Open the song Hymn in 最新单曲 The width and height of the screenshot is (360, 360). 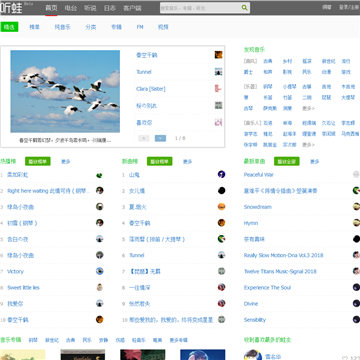coord(251,223)
